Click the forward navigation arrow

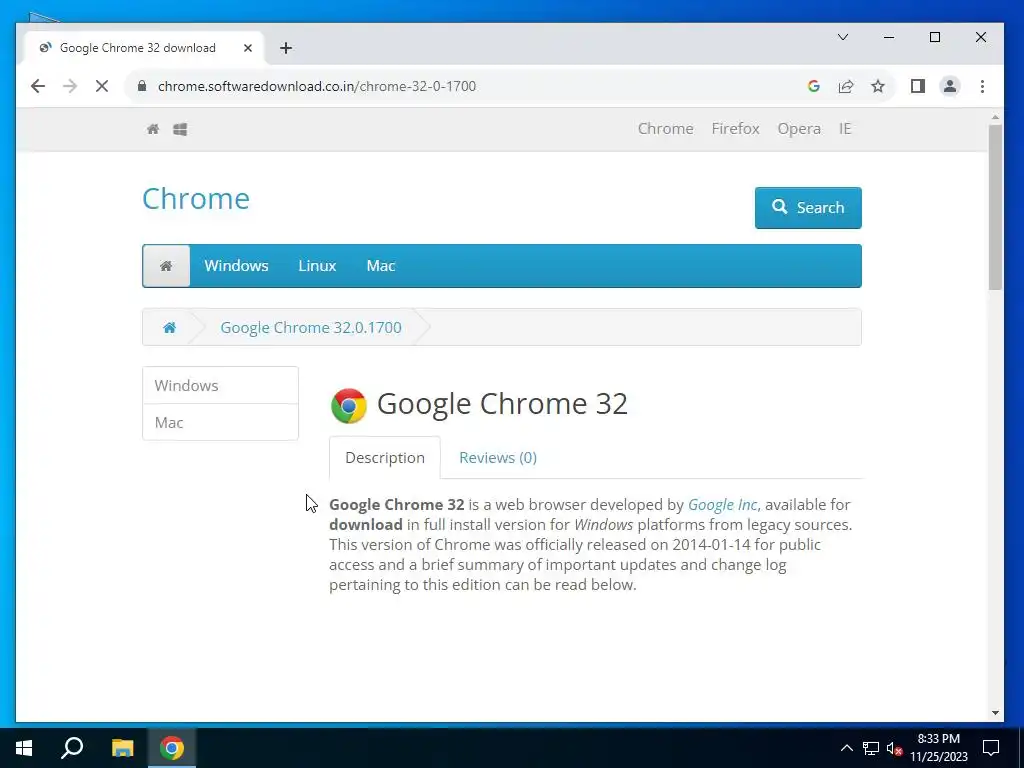(70, 86)
